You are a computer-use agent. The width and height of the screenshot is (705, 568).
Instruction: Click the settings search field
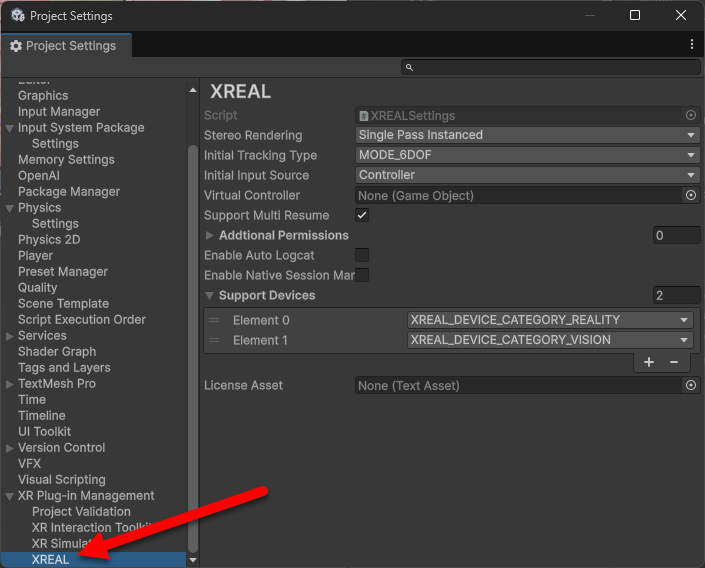tap(551, 67)
